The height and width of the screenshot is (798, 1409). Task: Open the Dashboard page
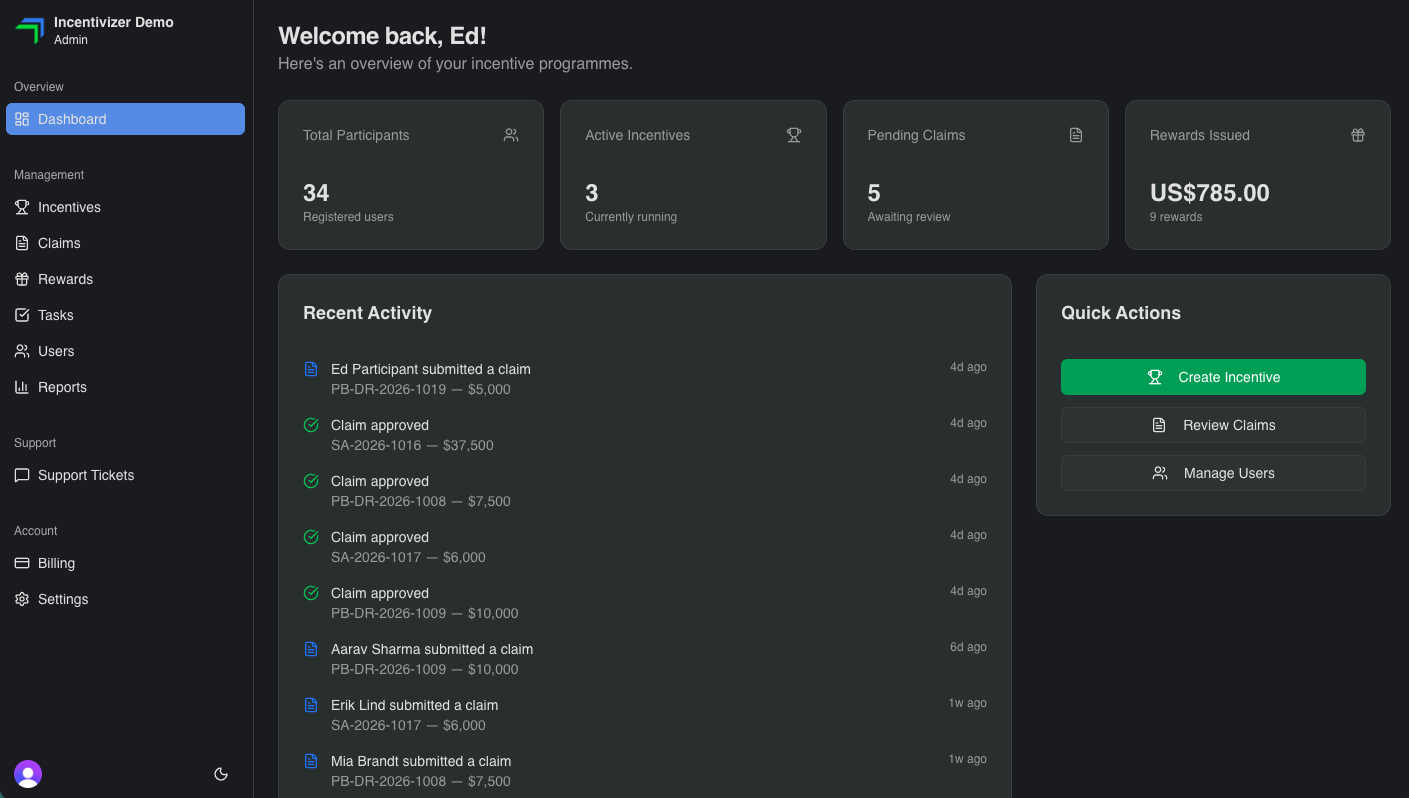point(125,119)
